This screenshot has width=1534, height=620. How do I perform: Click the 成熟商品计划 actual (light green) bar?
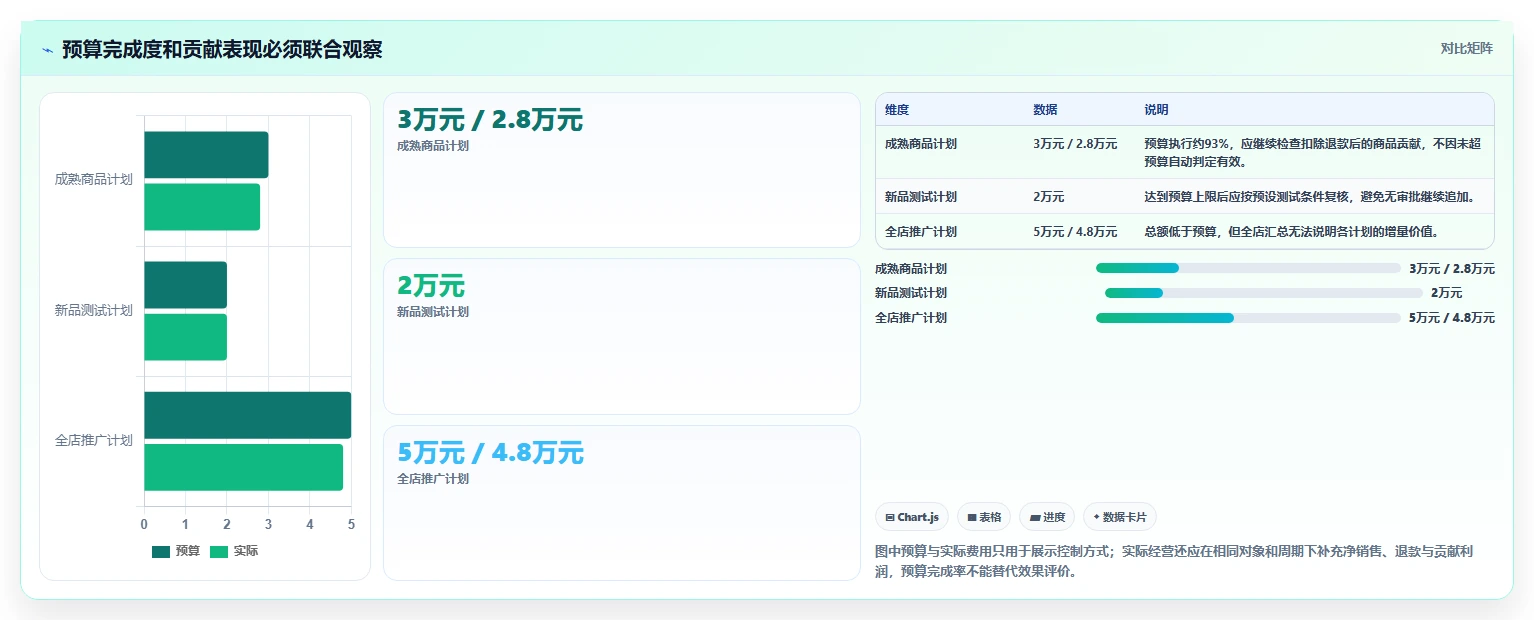202,207
